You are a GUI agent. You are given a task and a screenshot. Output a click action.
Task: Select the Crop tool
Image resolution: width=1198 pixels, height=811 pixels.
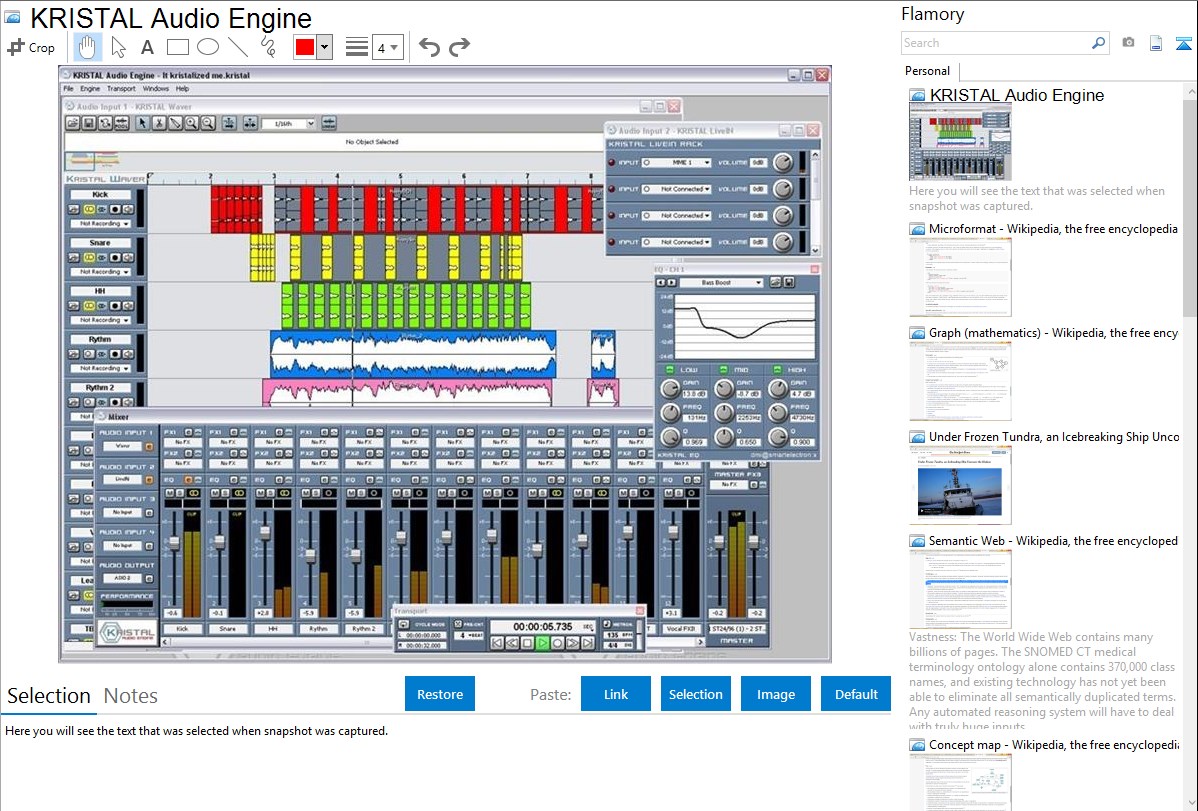coord(31,47)
